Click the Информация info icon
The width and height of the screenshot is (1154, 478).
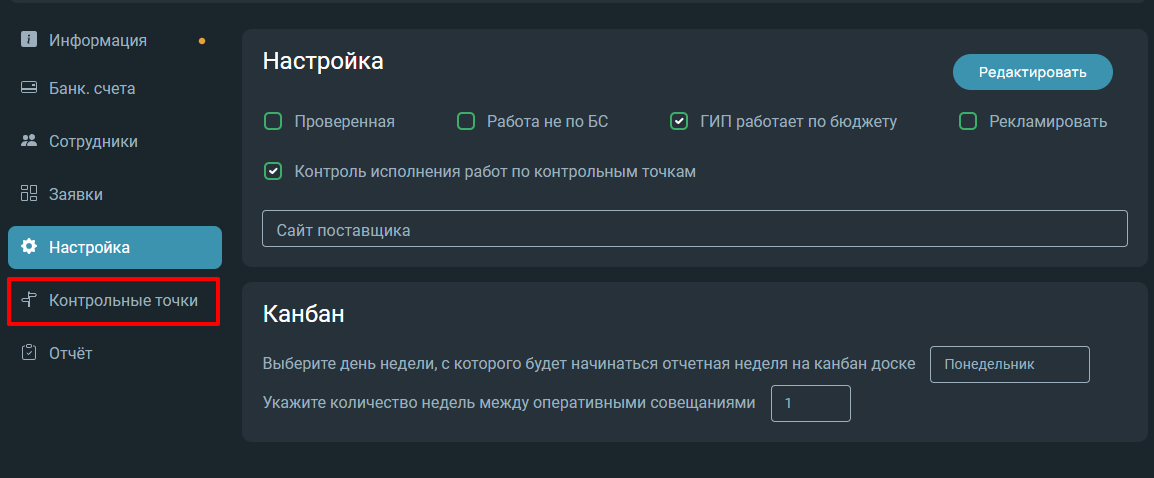pyautogui.click(x=29, y=40)
